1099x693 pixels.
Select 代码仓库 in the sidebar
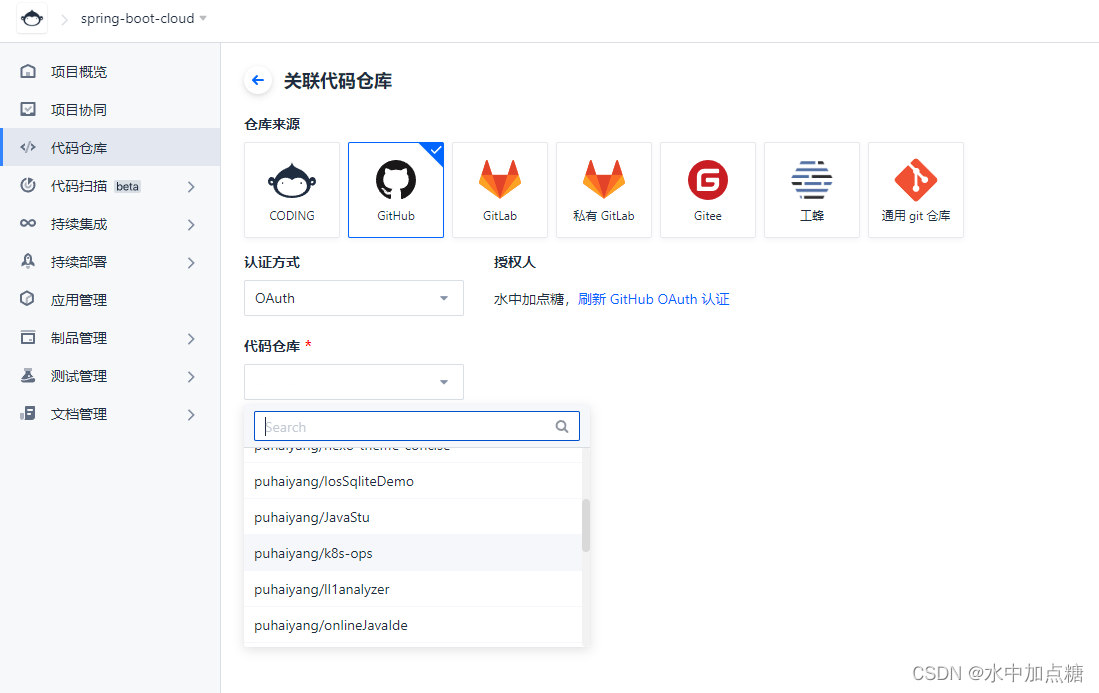point(111,147)
